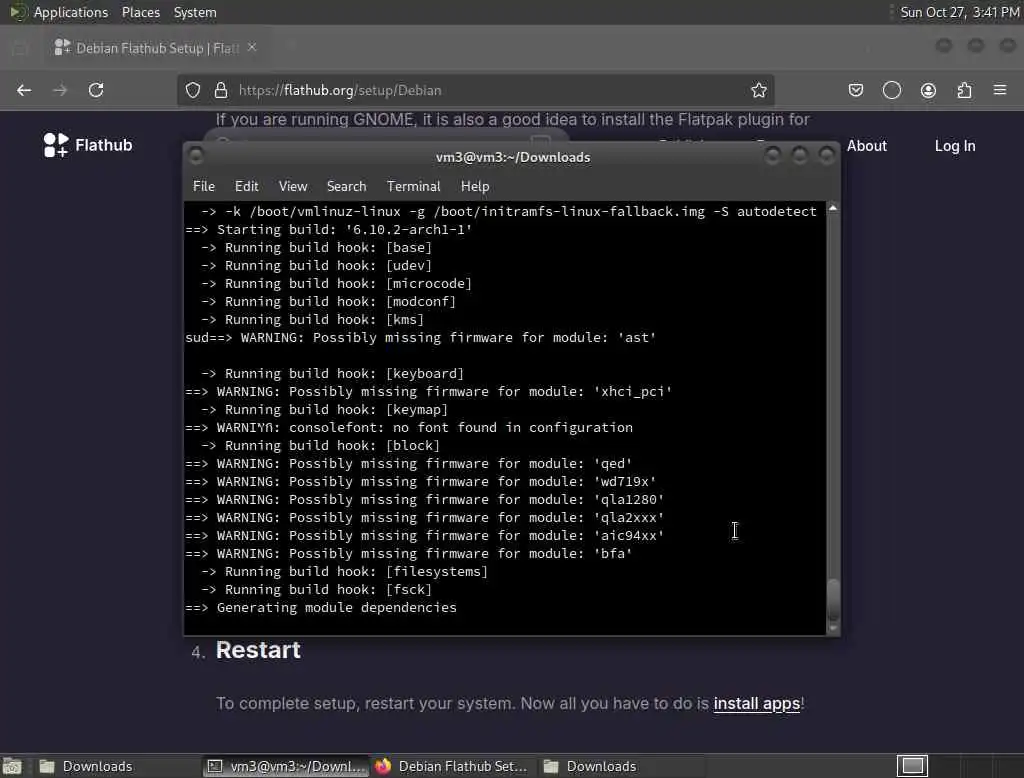Close the Debian Flathub Setup tab

click(x=252, y=47)
